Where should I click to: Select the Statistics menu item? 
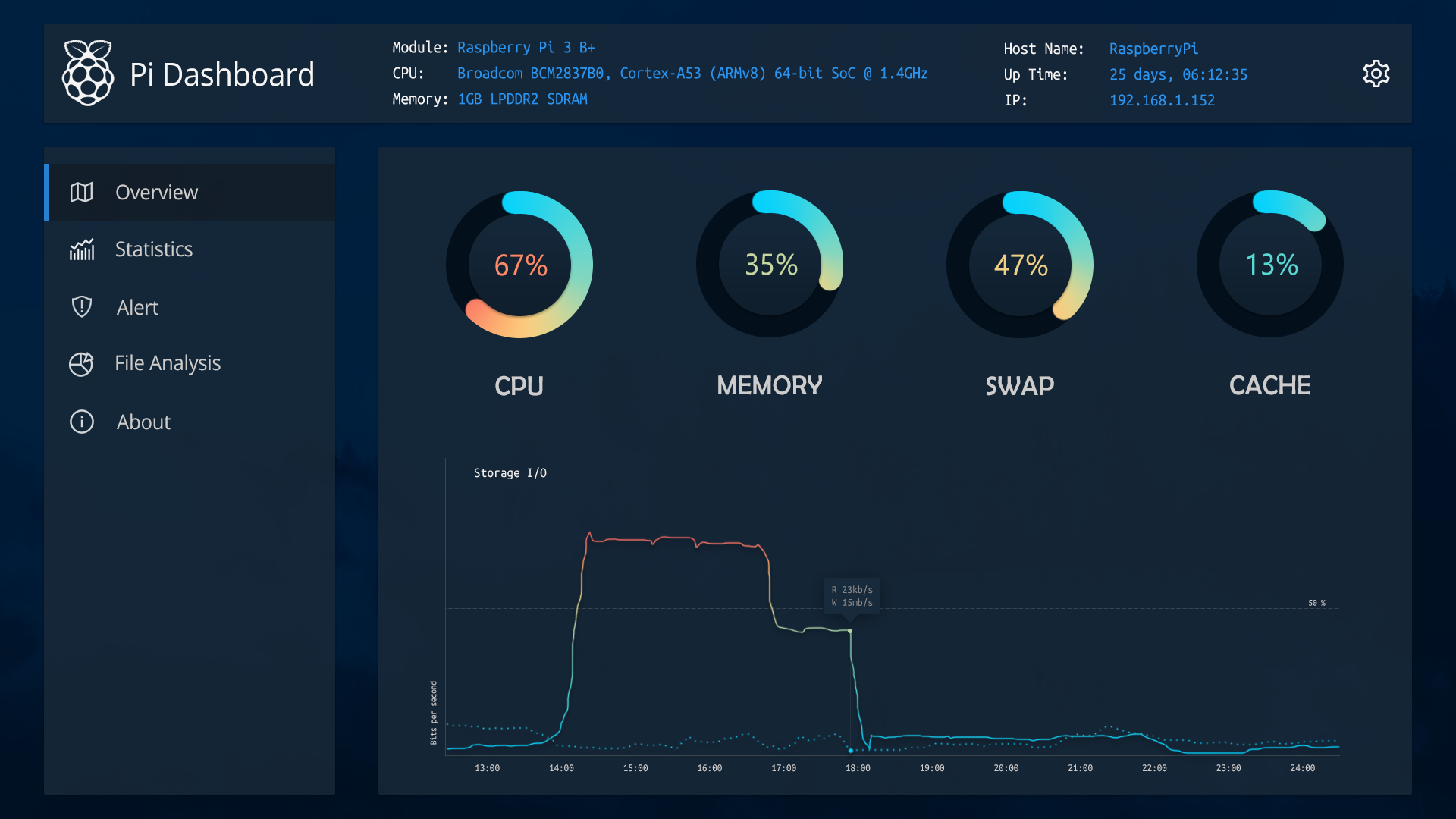point(154,249)
